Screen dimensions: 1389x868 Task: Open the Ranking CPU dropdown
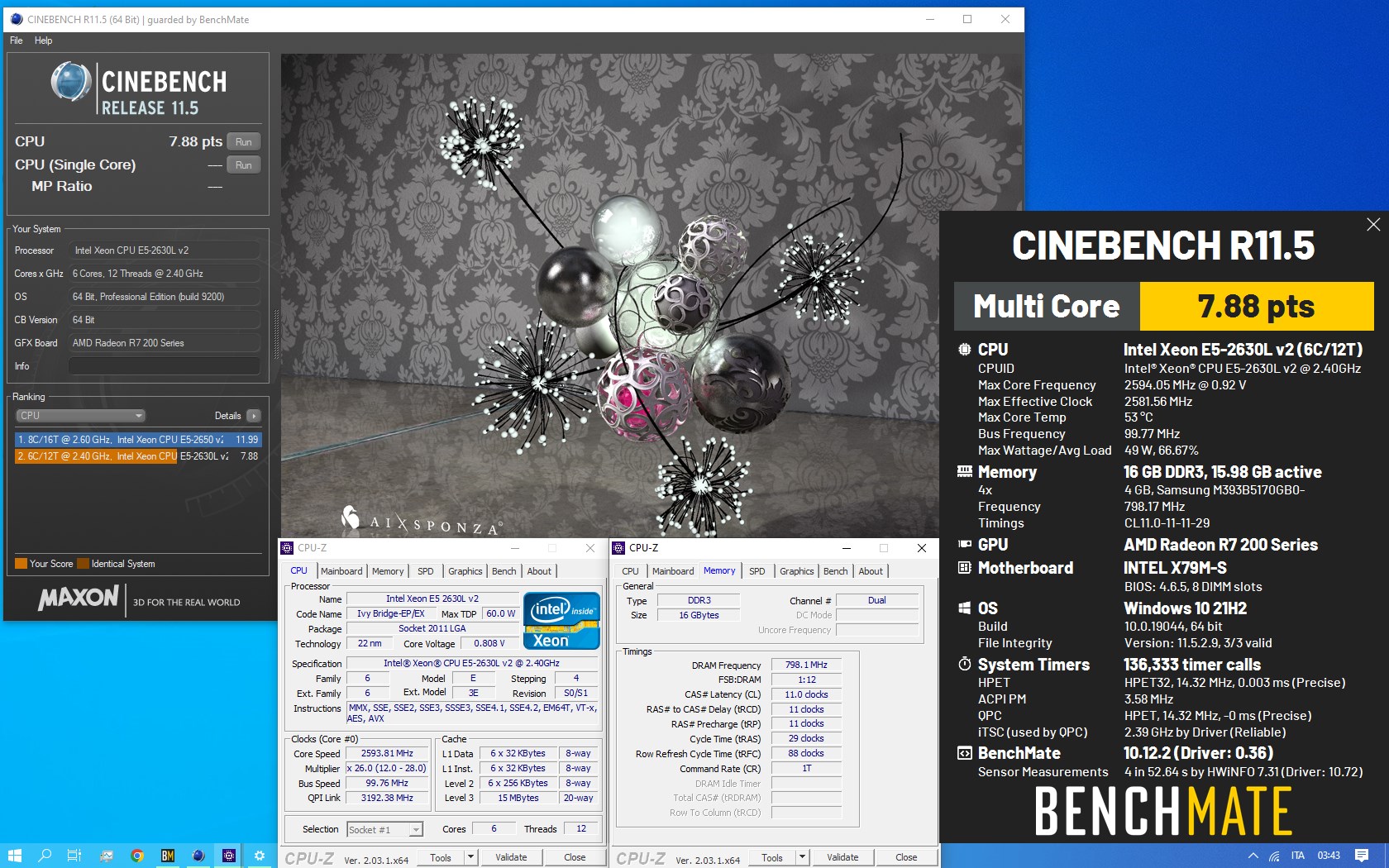(x=81, y=416)
